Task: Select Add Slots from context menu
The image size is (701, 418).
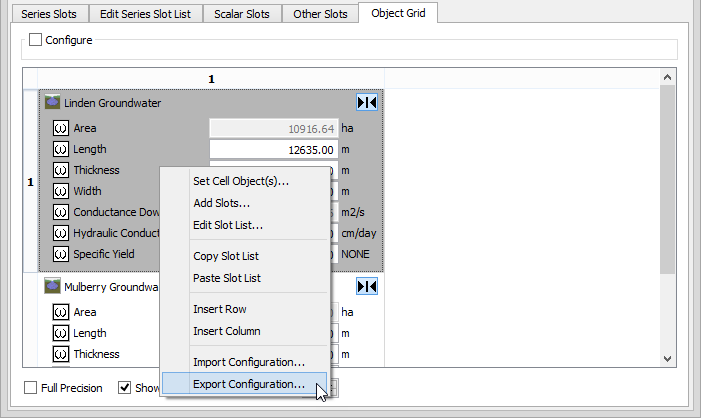Action: [x=221, y=203]
